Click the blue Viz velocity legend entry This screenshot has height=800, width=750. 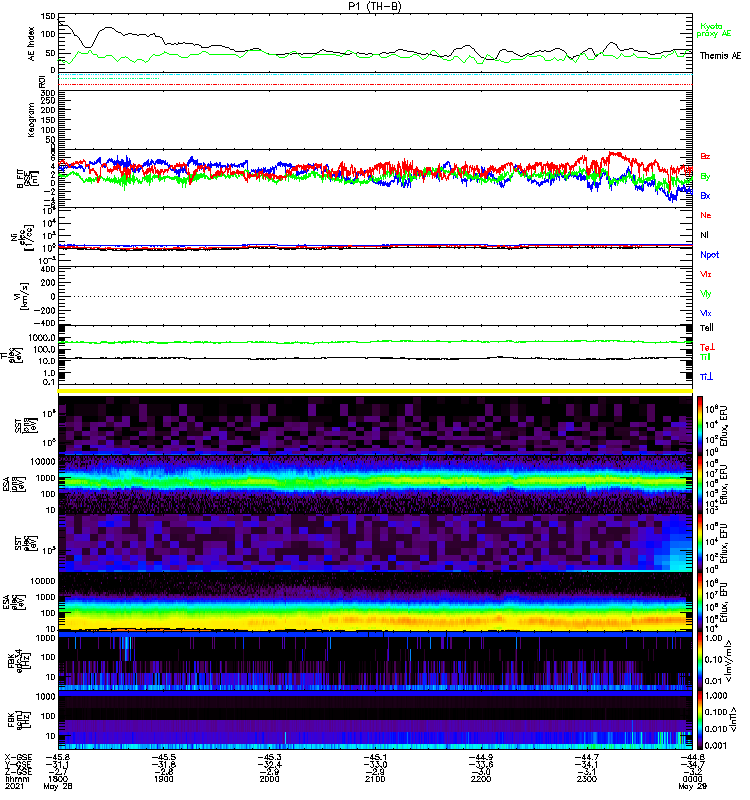tap(706, 313)
